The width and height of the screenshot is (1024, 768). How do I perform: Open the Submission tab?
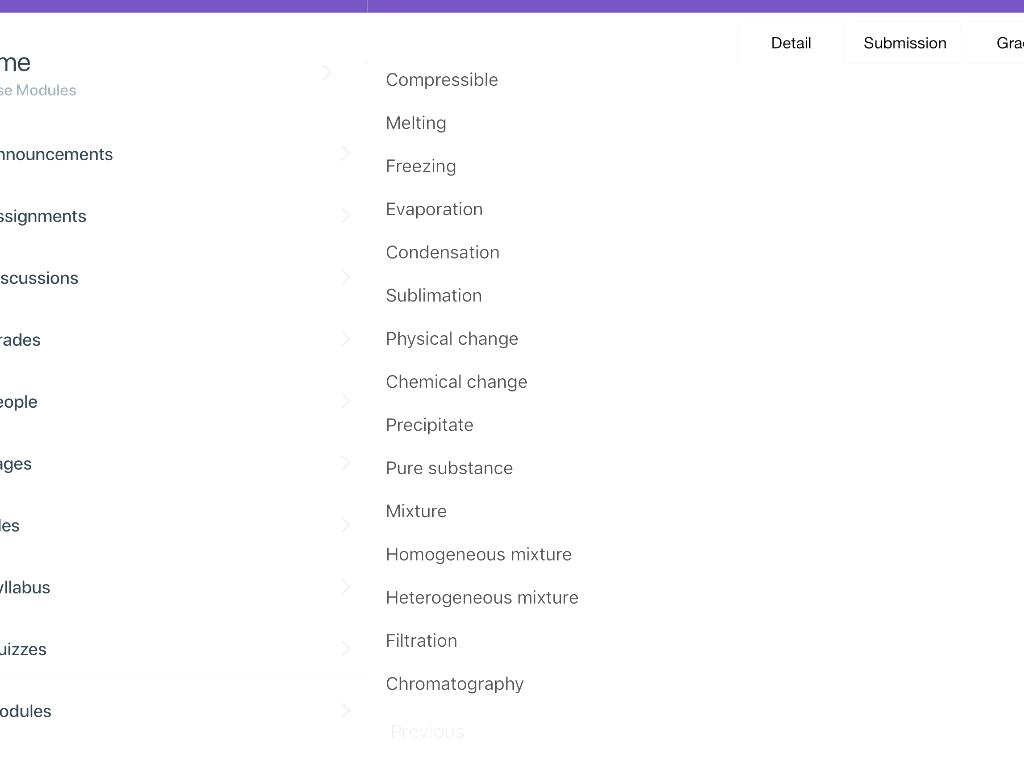coord(904,43)
